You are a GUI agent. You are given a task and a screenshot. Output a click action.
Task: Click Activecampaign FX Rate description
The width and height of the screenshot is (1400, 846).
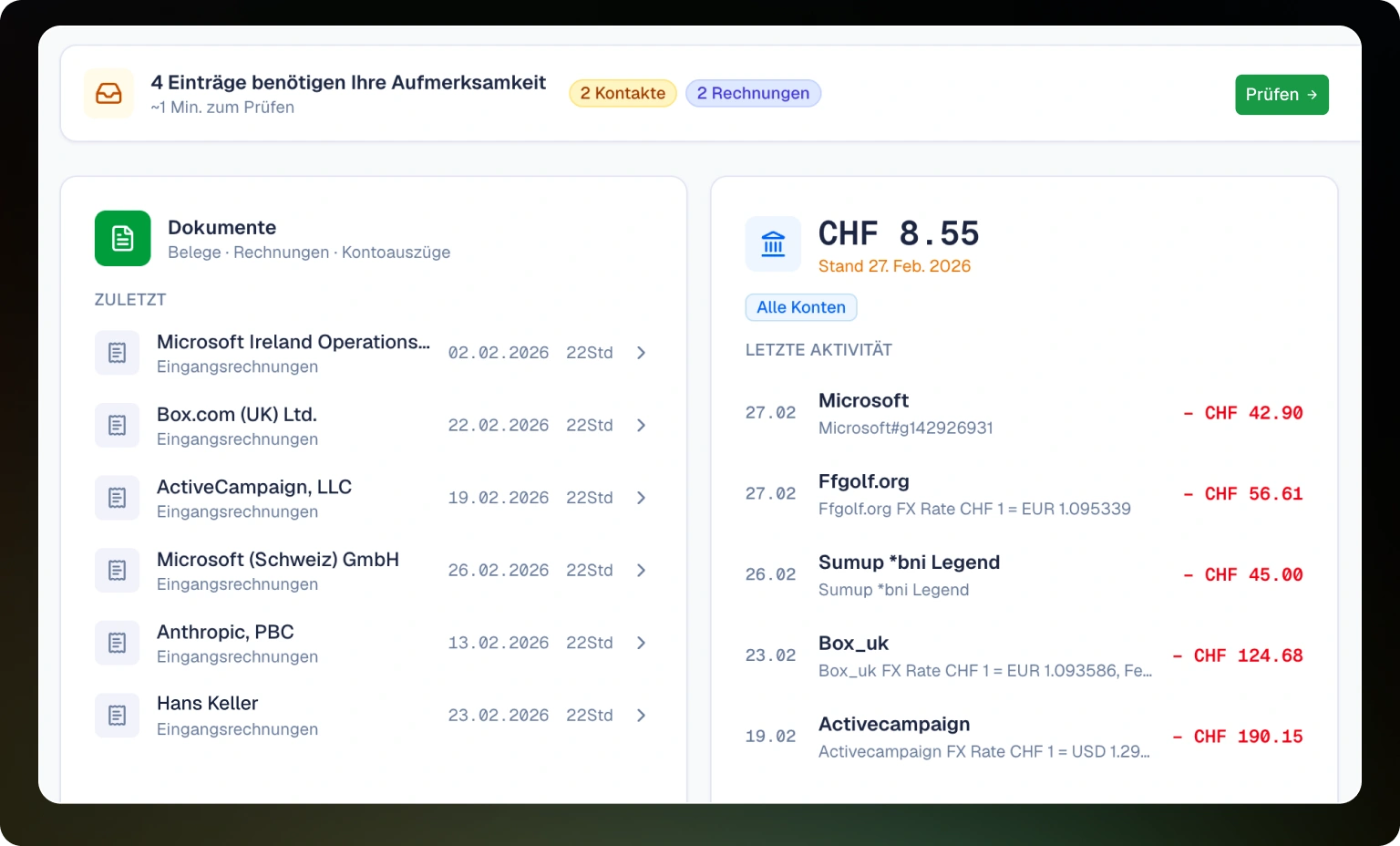tap(984, 751)
